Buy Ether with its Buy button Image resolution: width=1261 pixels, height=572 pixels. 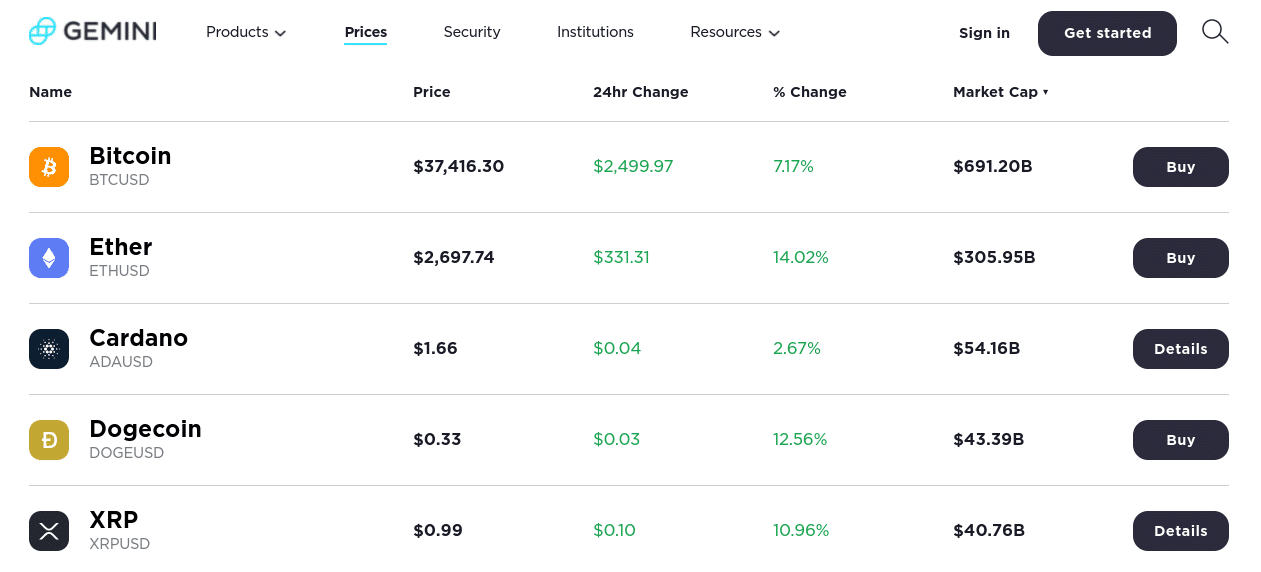click(1180, 258)
